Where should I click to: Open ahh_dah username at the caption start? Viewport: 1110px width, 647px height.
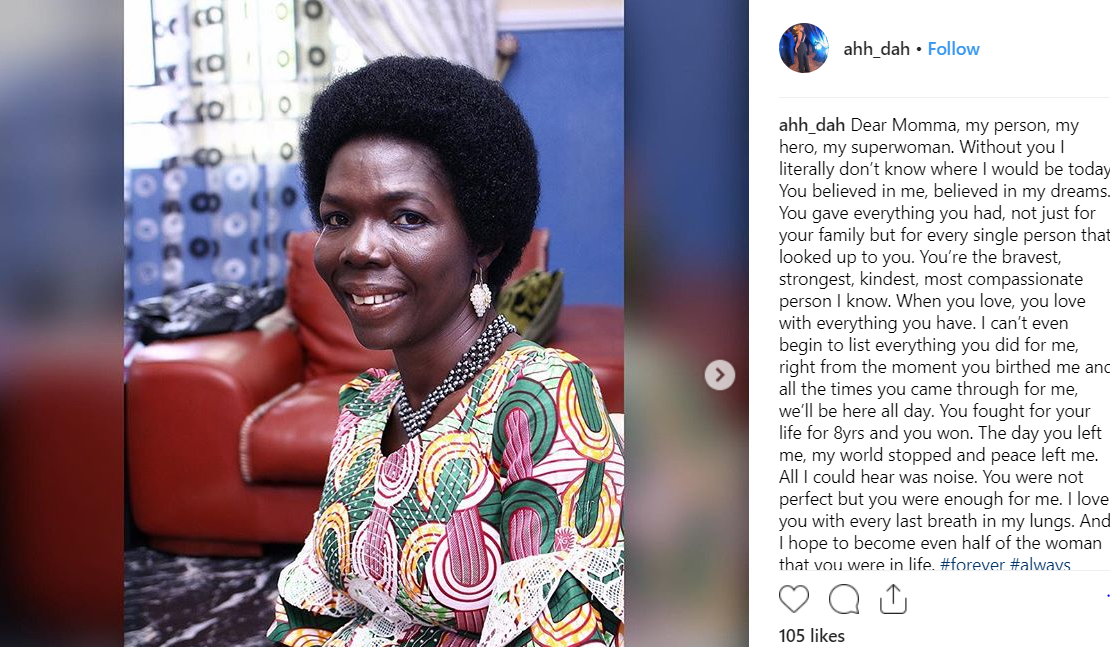coord(811,125)
